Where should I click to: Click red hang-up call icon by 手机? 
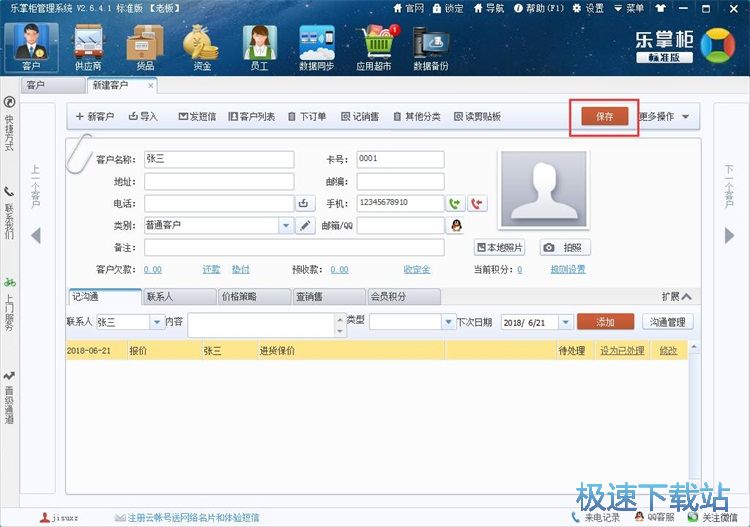point(477,203)
